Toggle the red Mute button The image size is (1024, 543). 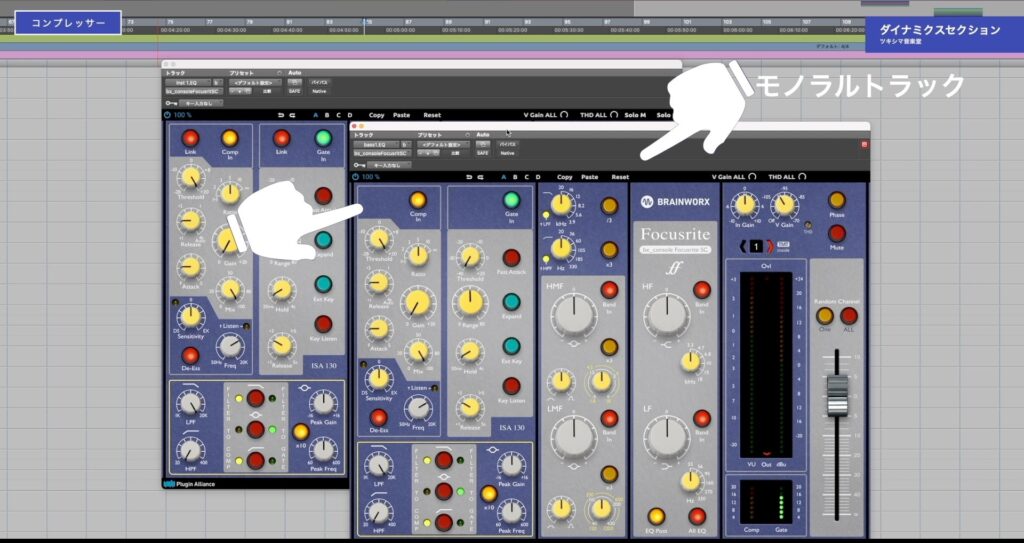point(837,233)
